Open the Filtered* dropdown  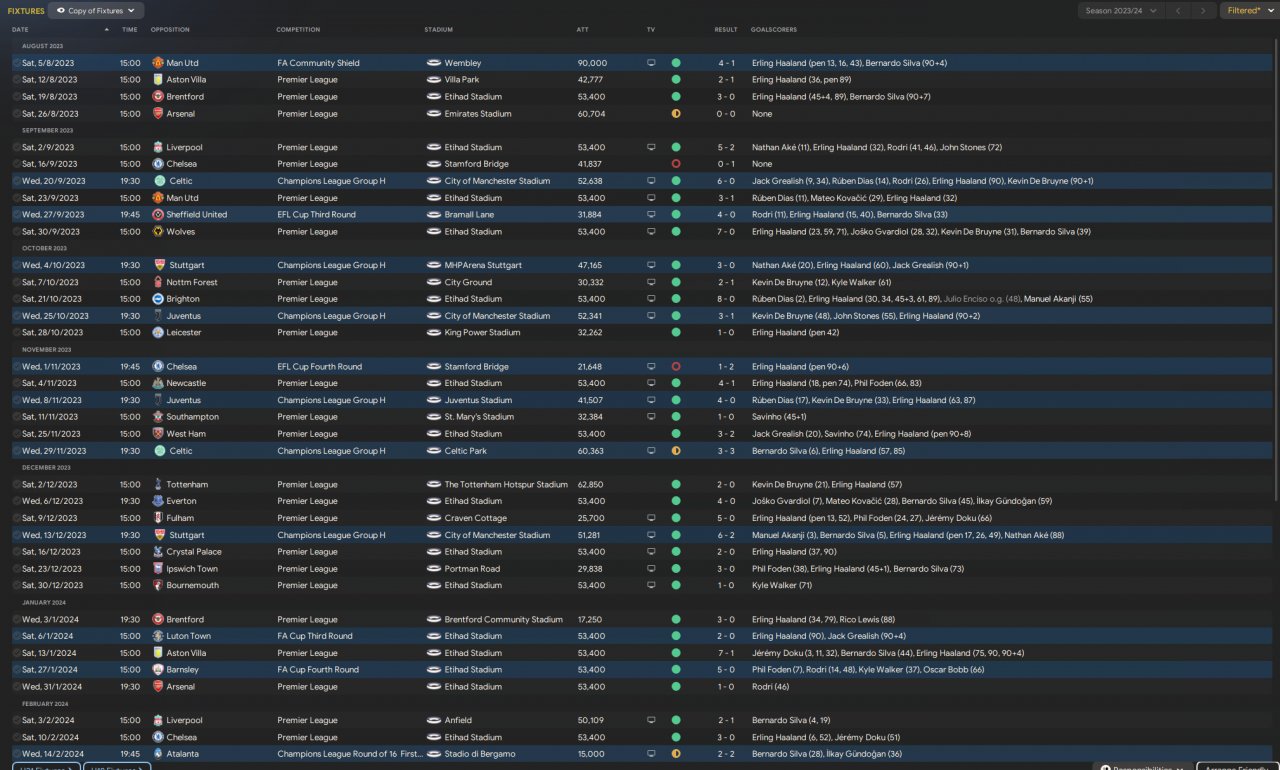click(x=1249, y=10)
